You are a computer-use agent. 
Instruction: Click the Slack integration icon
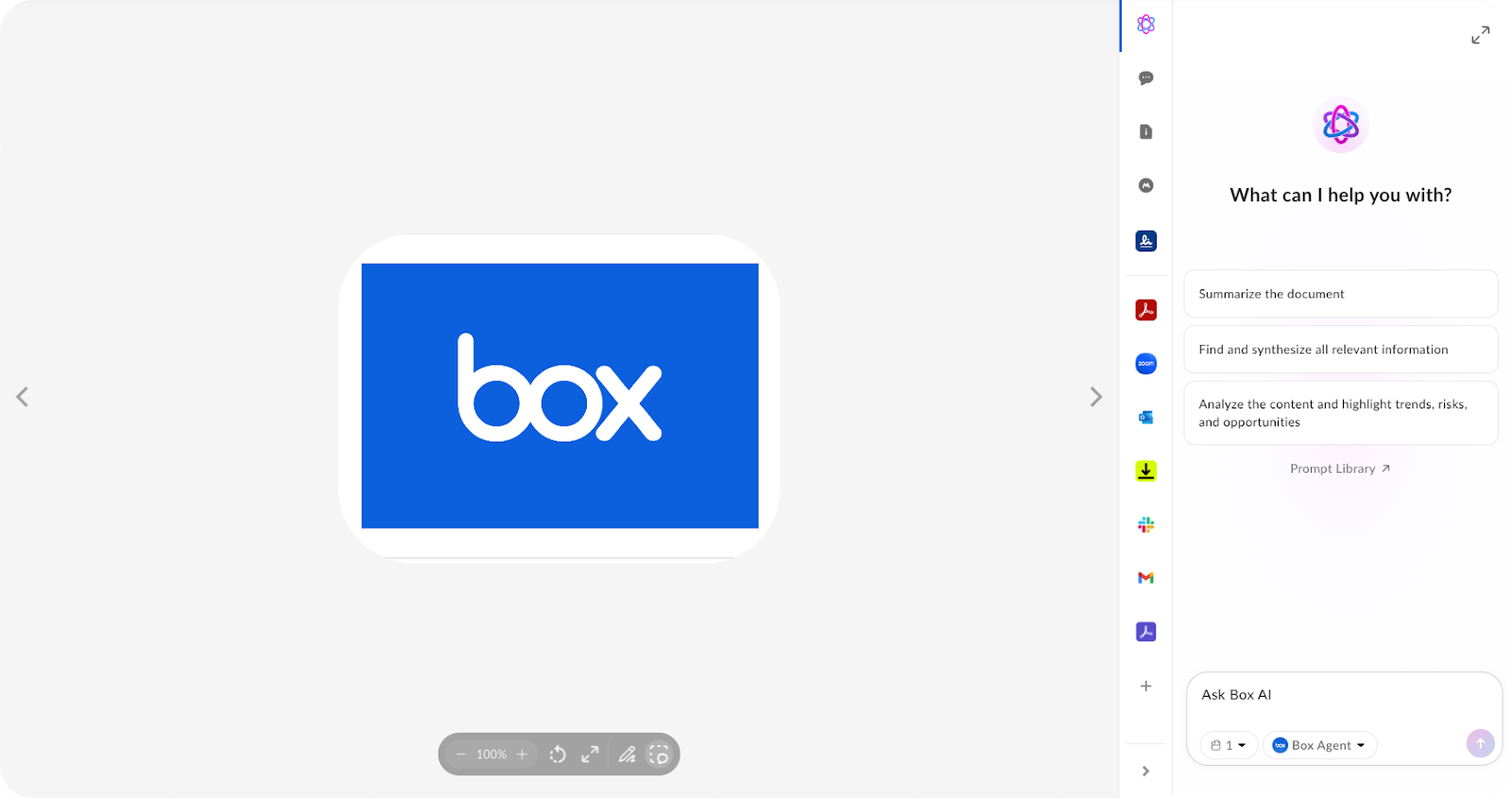pos(1145,525)
